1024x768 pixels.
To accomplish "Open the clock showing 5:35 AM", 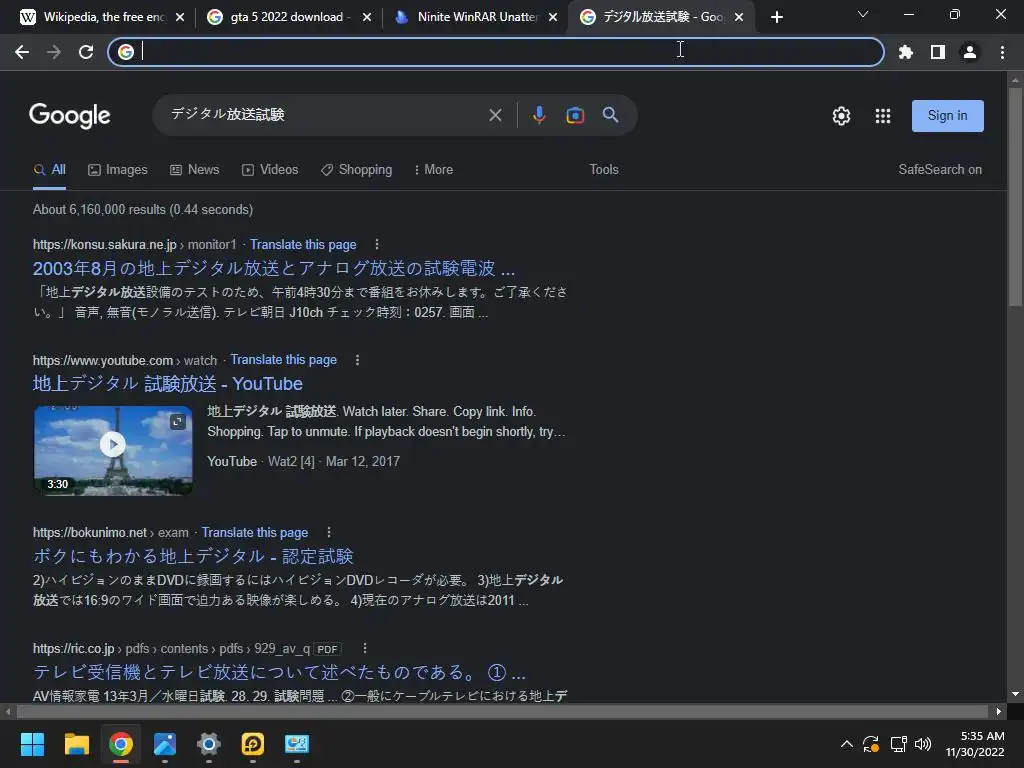I will (x=974, y=744).
